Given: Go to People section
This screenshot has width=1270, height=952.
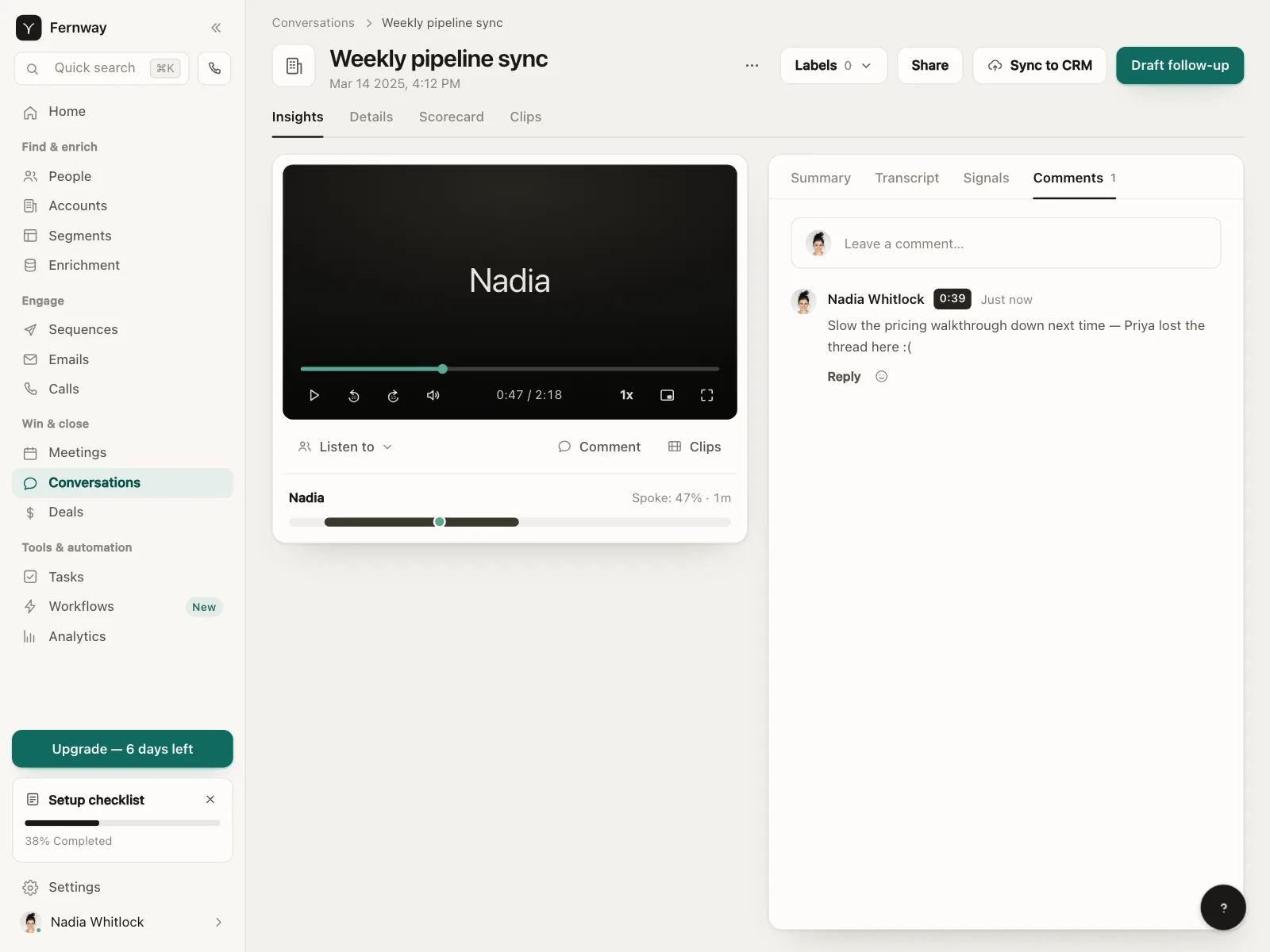Looking at the screenshot, I should [x=122, y=176].
